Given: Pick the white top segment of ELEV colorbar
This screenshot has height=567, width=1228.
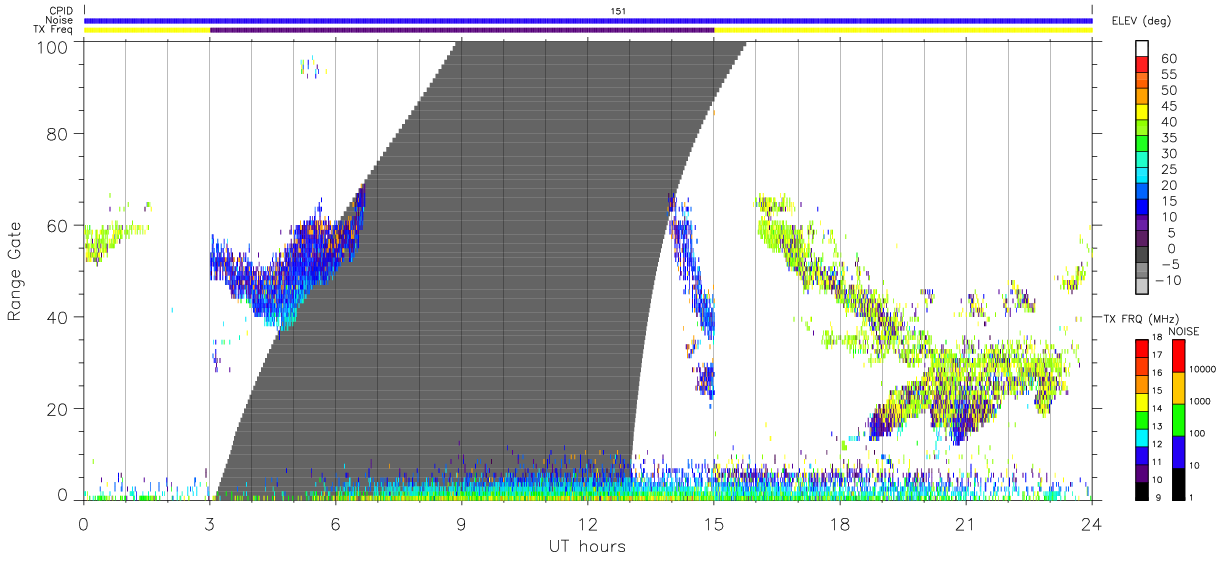Looking at the screenshot, I should [x=1143, y=49].
